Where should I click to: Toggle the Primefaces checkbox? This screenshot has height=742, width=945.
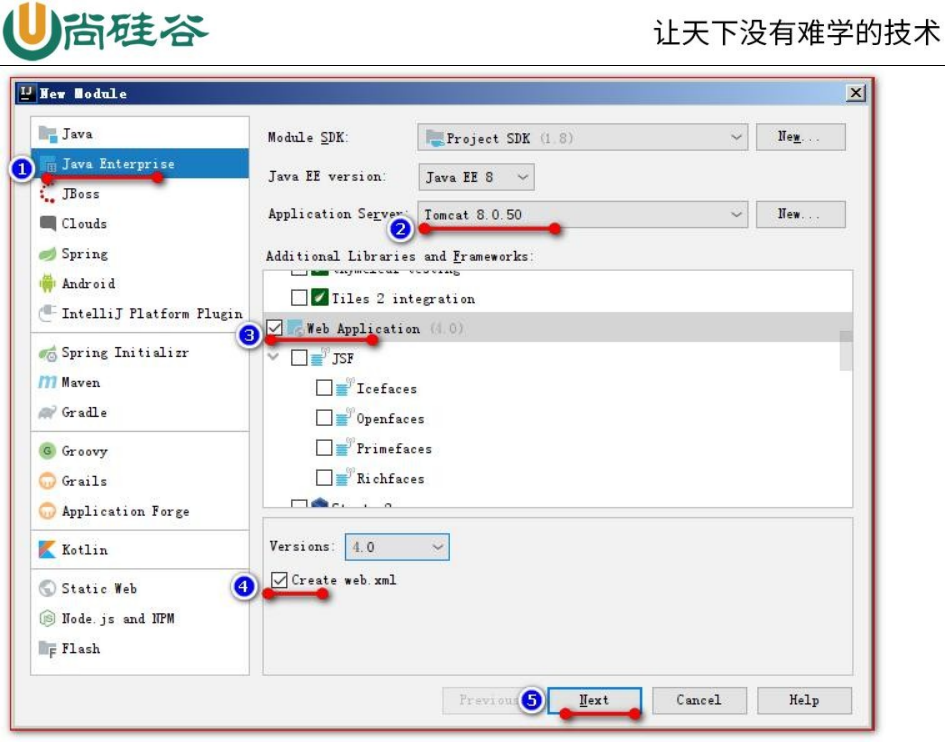click(x=324, y=447)
